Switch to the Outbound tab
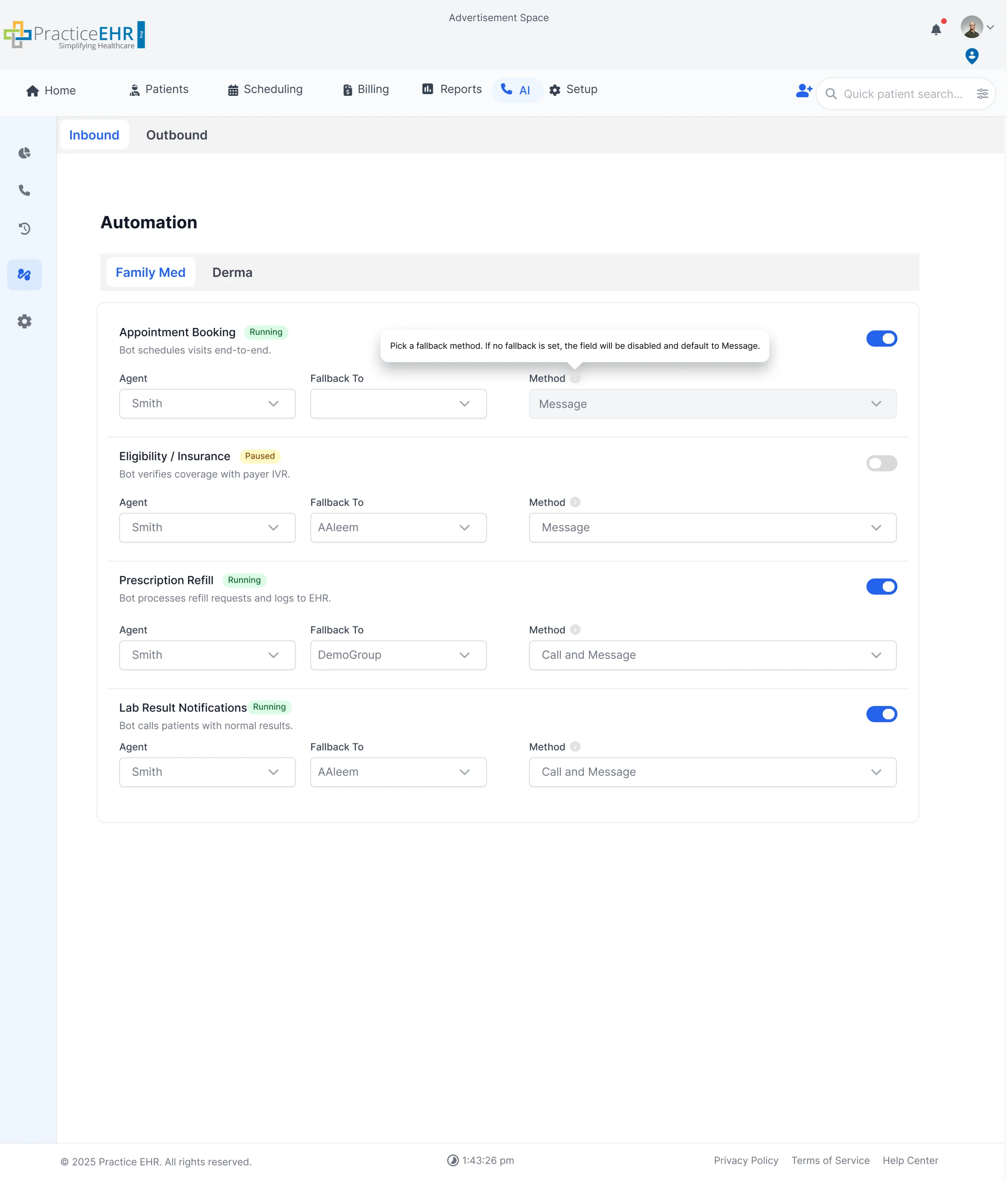Screen dimensions: 1008x1180 (x=176, y=135)
